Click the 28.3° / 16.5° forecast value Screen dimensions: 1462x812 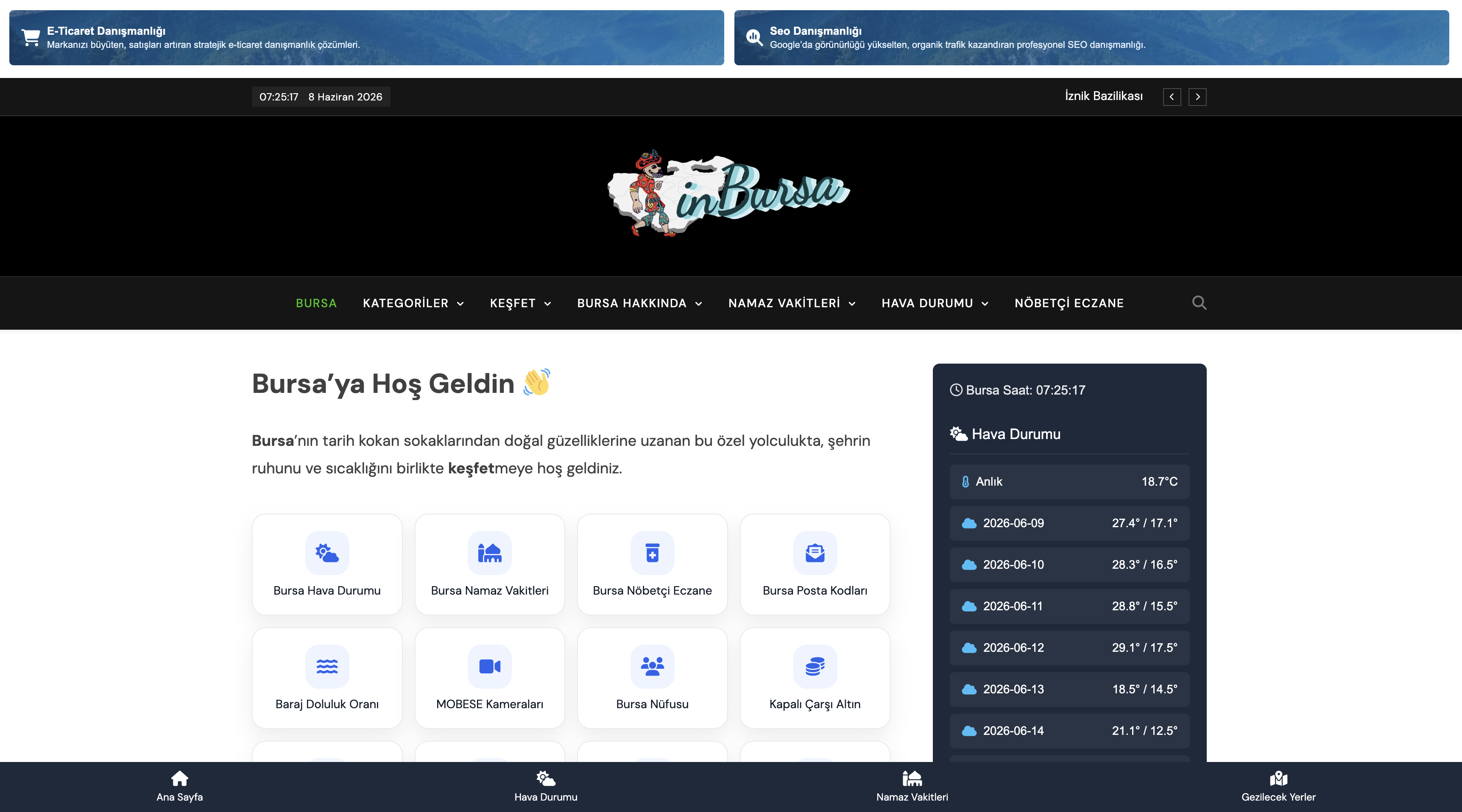[1144, 565]
